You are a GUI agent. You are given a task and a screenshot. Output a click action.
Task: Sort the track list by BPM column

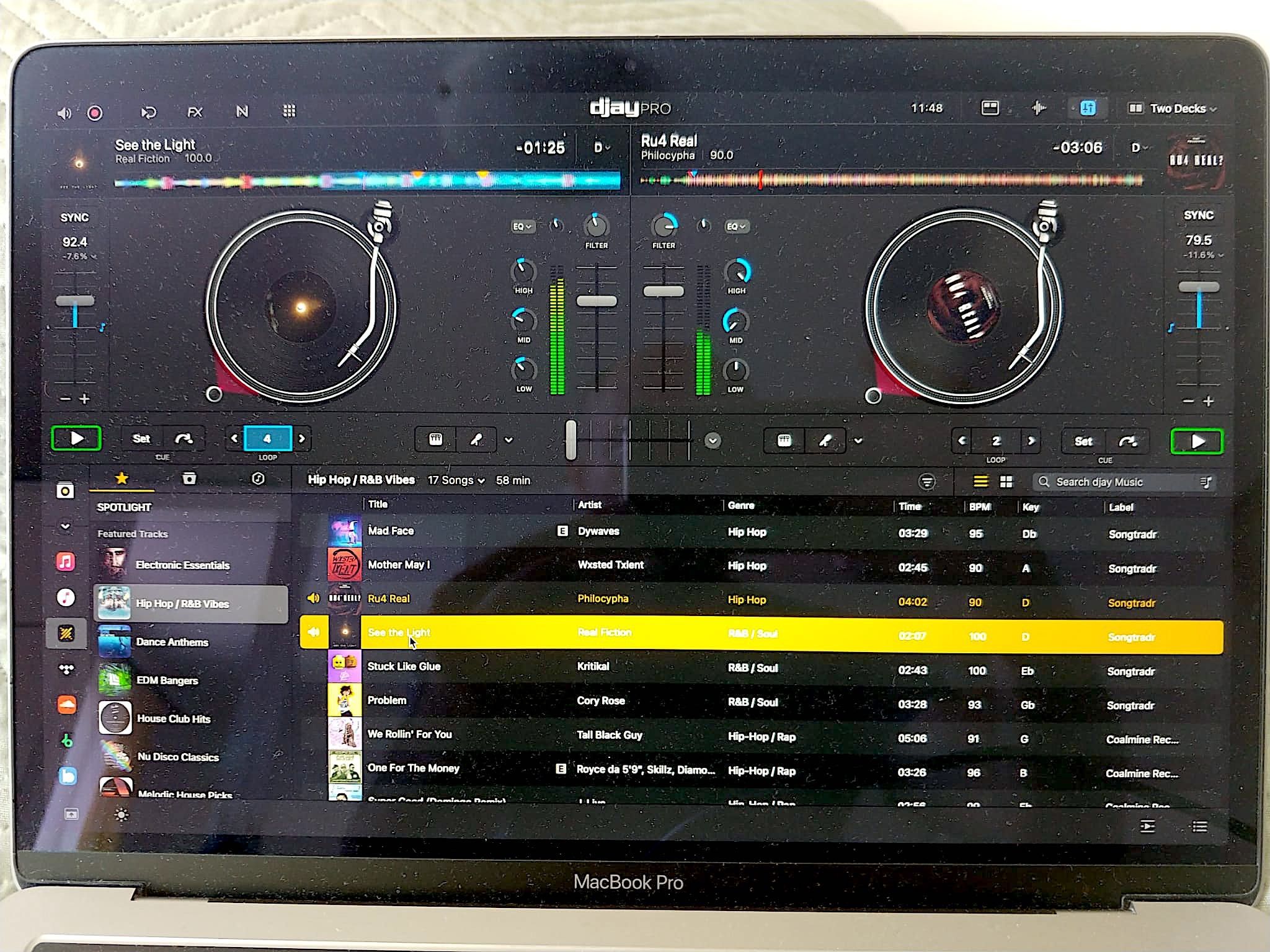(x=980, y=506)
